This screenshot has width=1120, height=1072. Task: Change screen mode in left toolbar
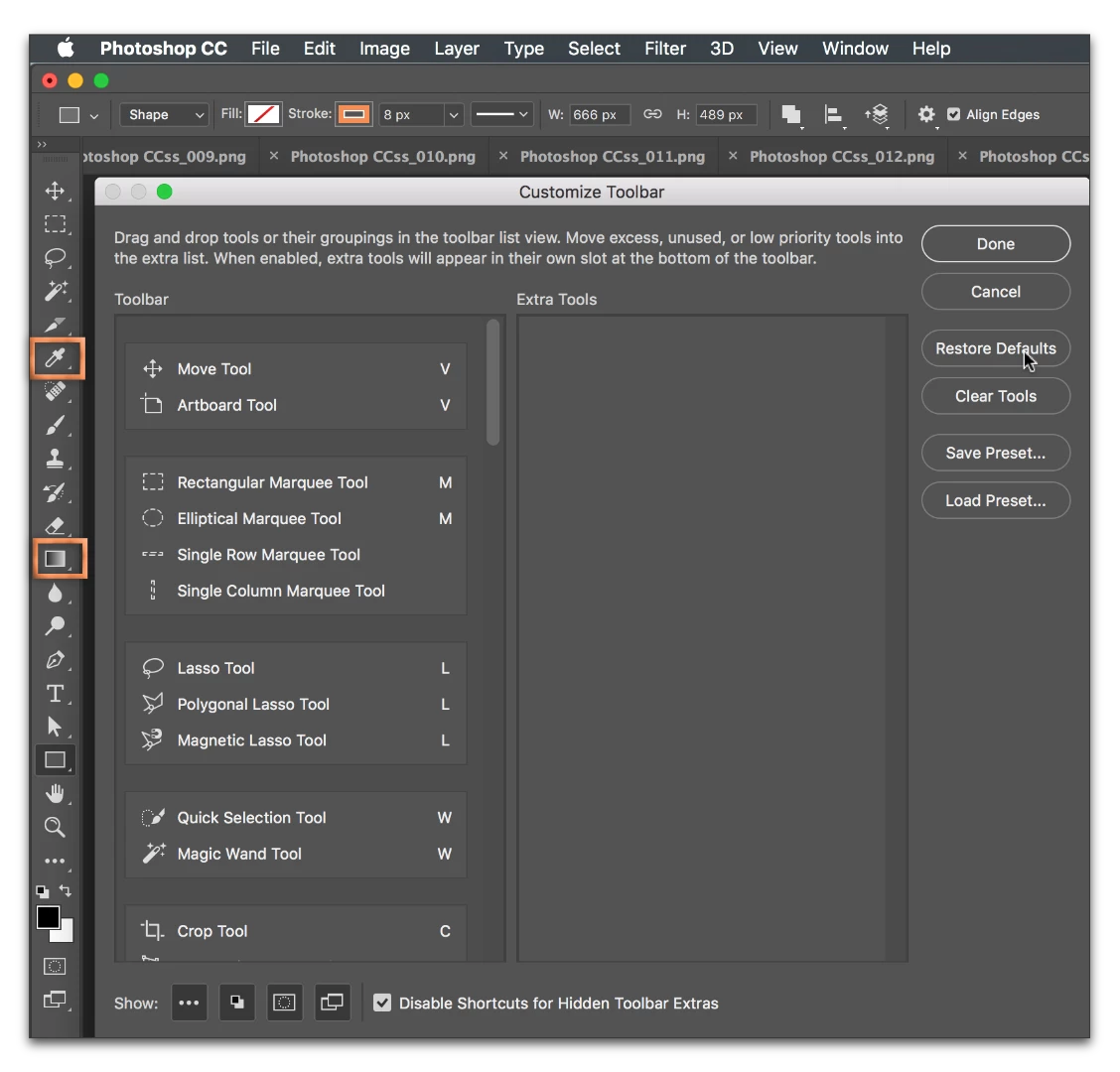[55, 1000]
